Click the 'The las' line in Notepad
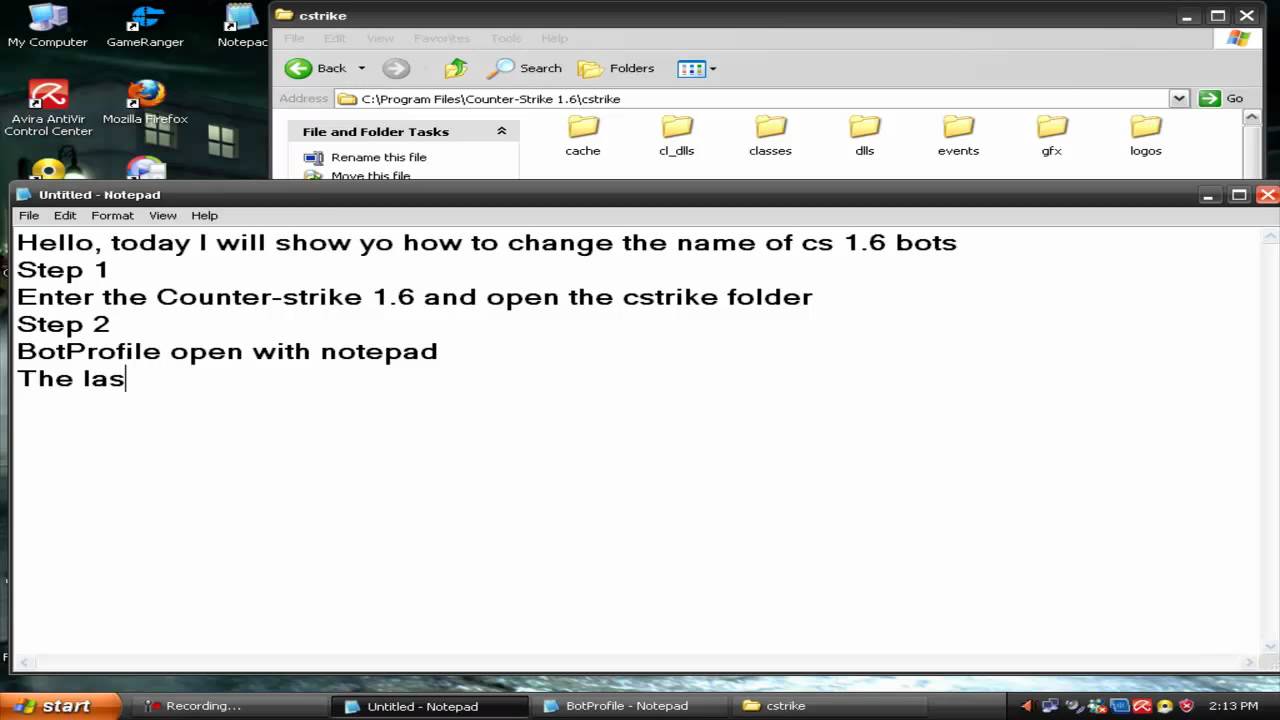 tap(70, 378)
